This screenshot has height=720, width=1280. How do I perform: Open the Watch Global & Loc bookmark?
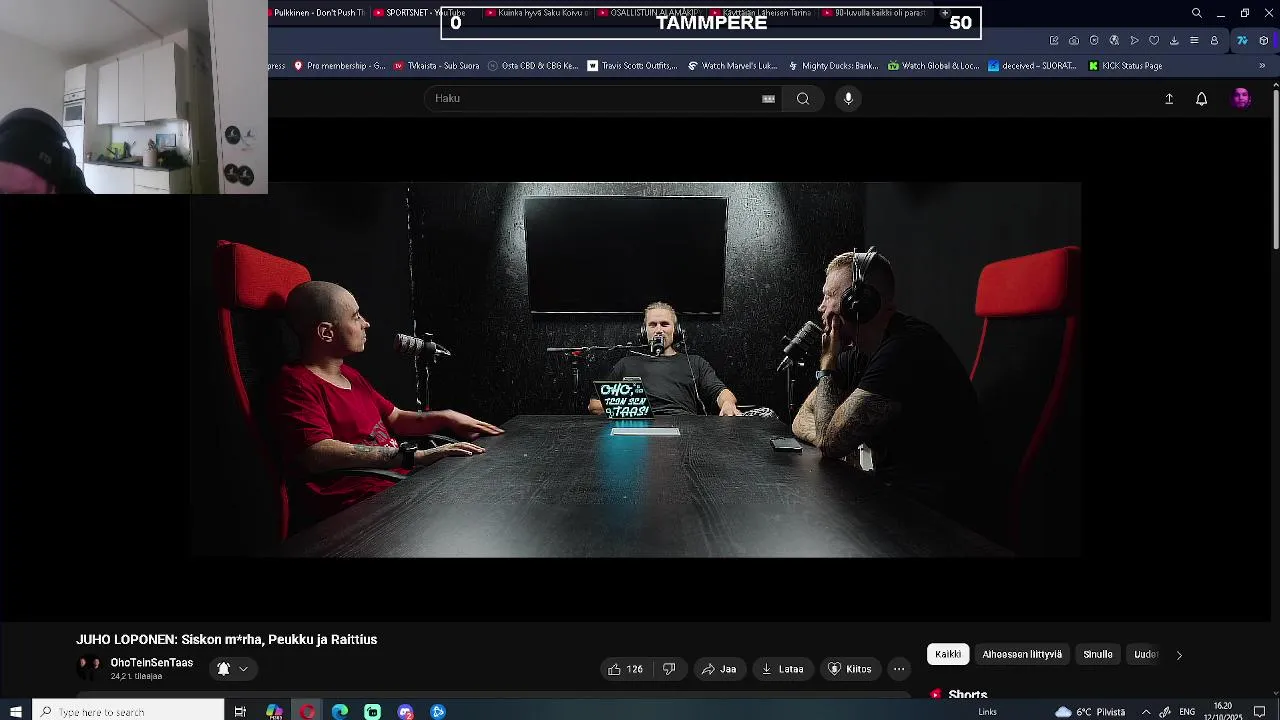933,66
